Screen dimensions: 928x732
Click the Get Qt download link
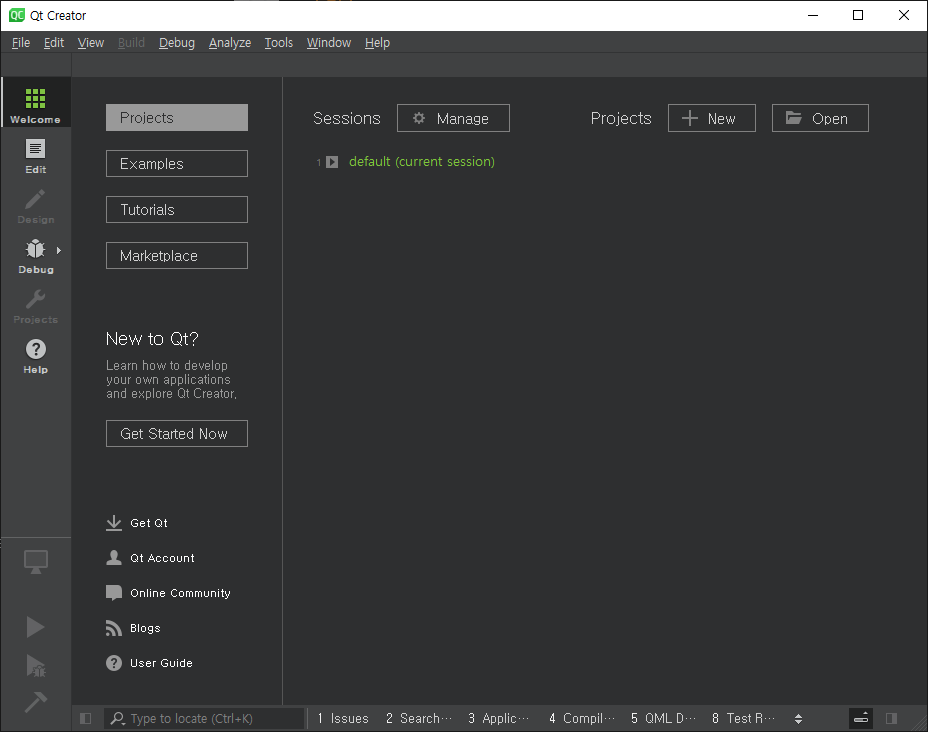pyautogui.click(x=137, y=523)
